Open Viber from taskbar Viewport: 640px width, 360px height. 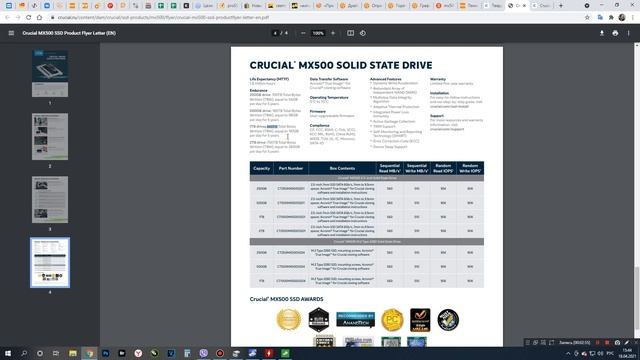203,353
